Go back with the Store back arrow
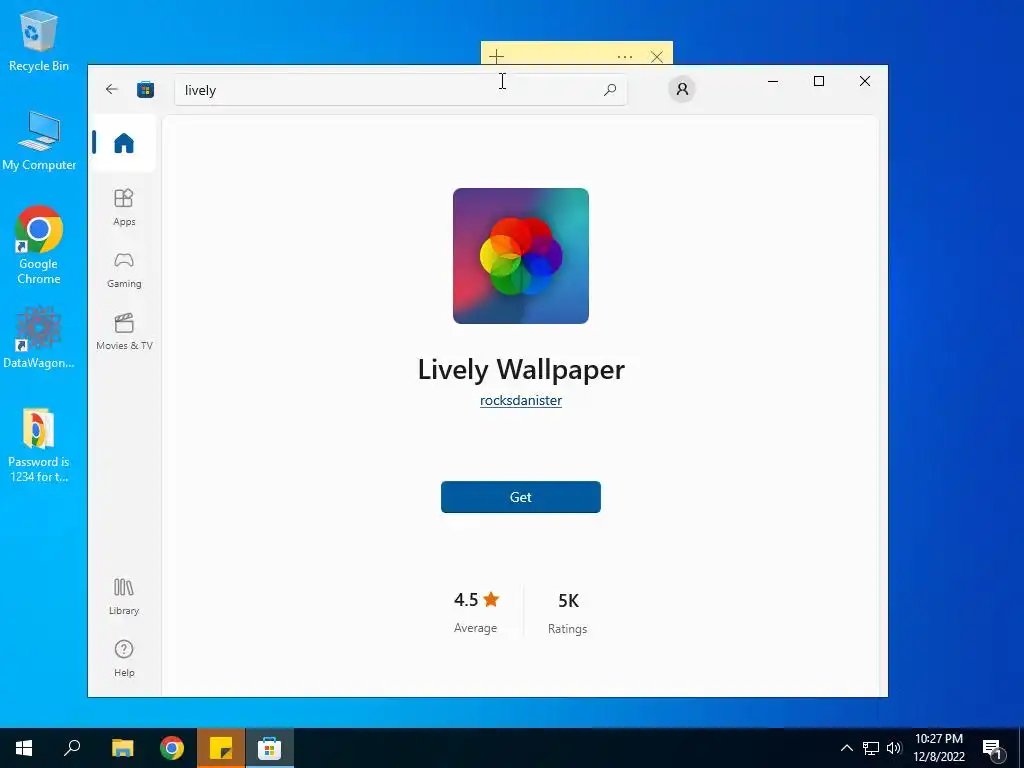 point(112,89)
